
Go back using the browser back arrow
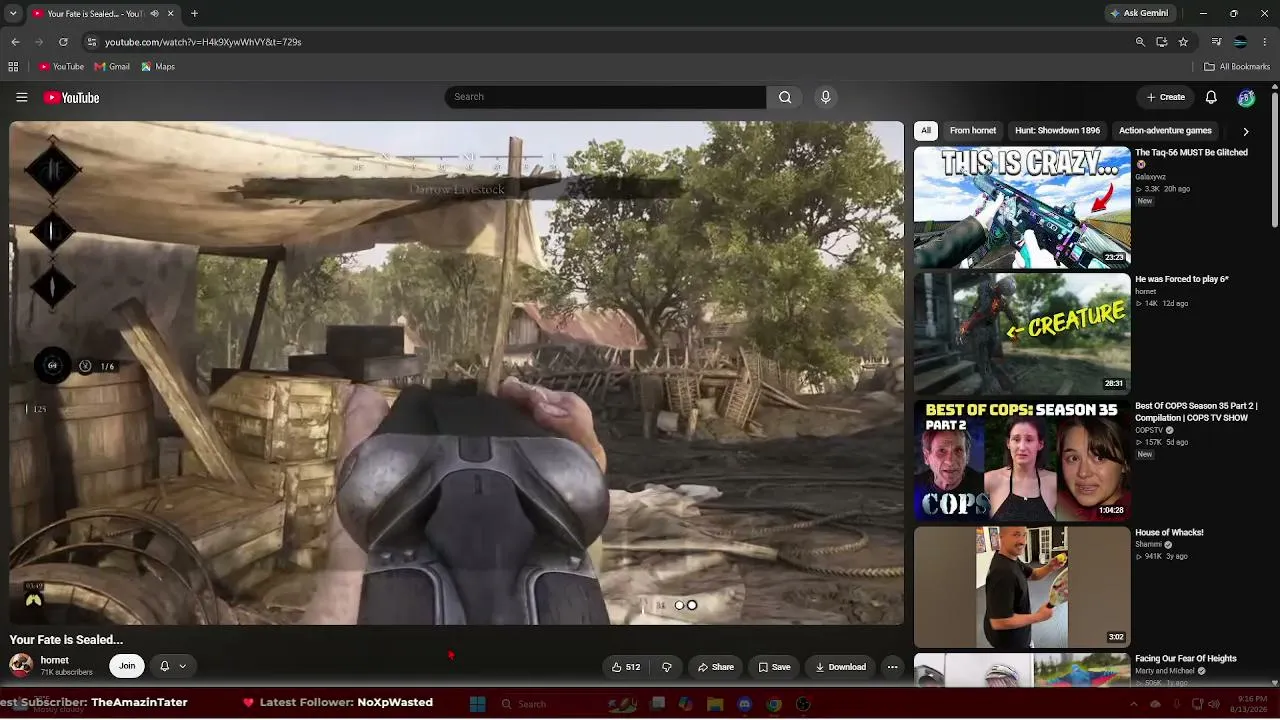coord(15,42)
